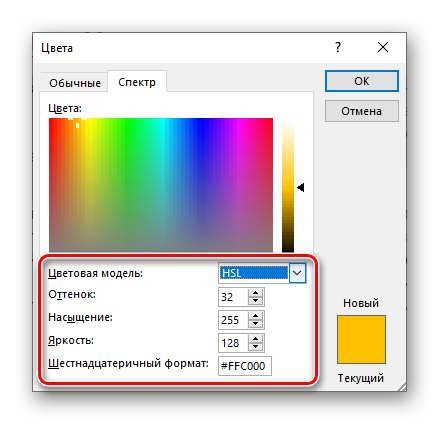Image resolution: width=439 pixels, height=424 pixels.
Task: Increase Насыщение value with up arrow
Action: coord(256,316)
